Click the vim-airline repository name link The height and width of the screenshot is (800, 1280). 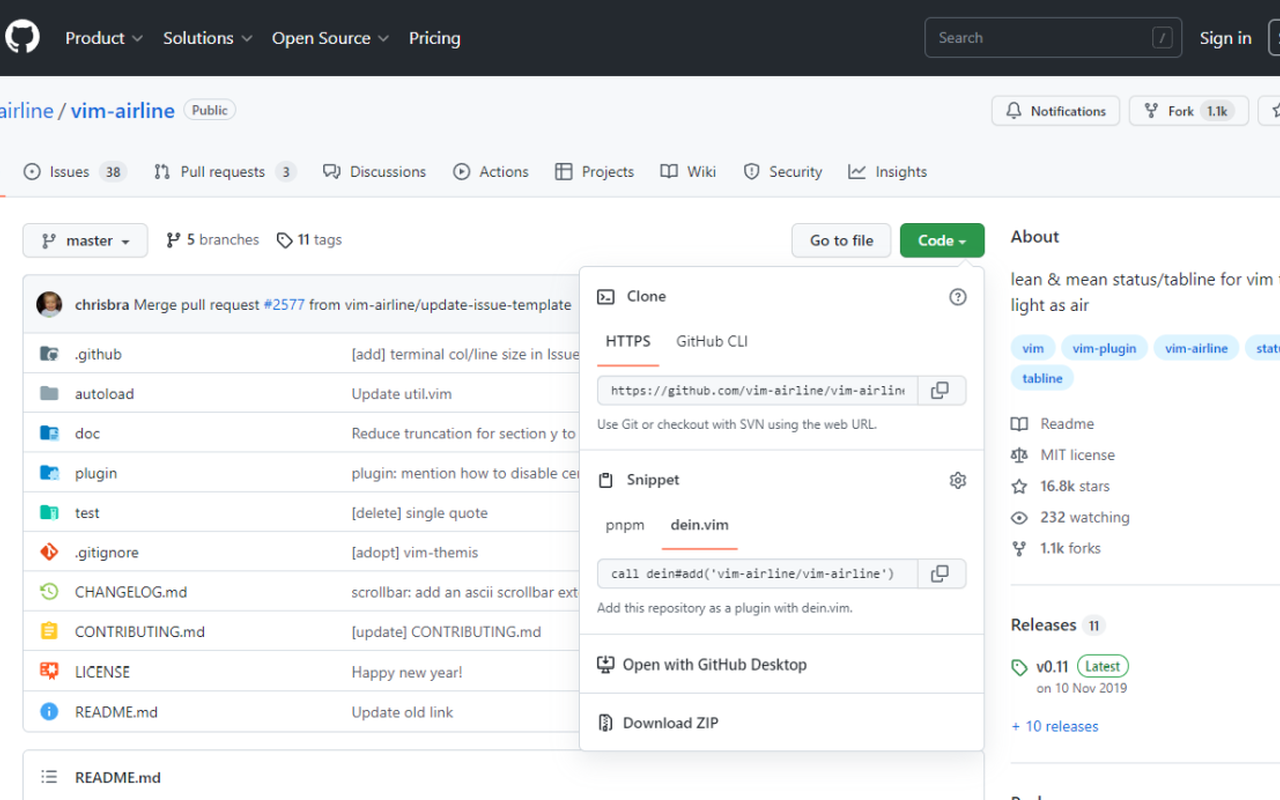pyautogui.click(x=122, y=111)
